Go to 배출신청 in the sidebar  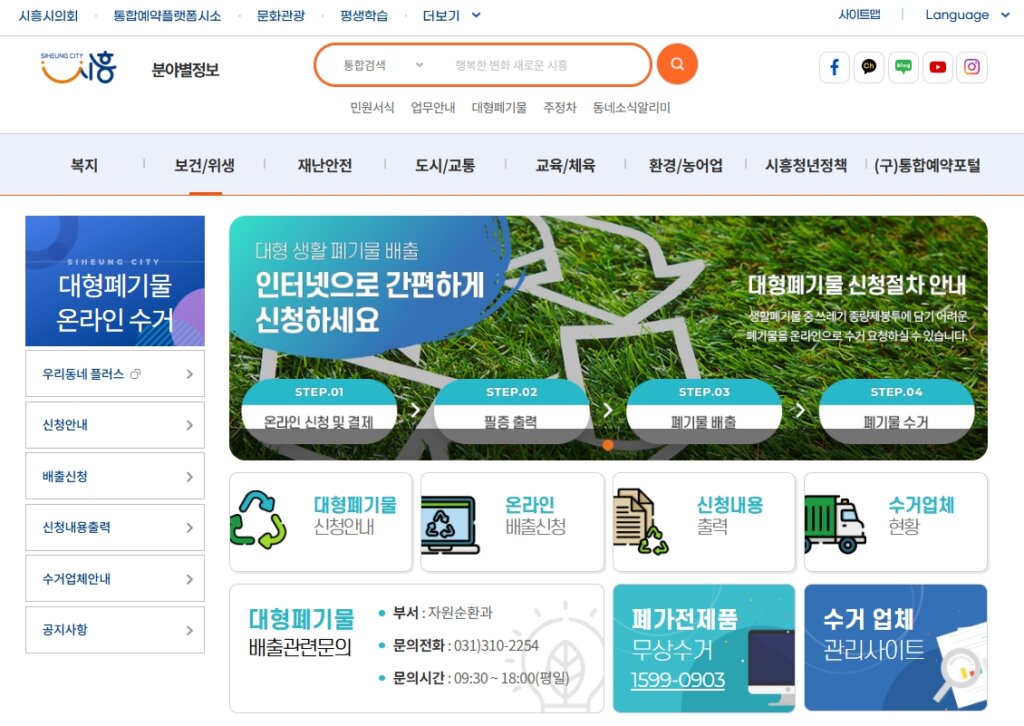click(114, 476)
